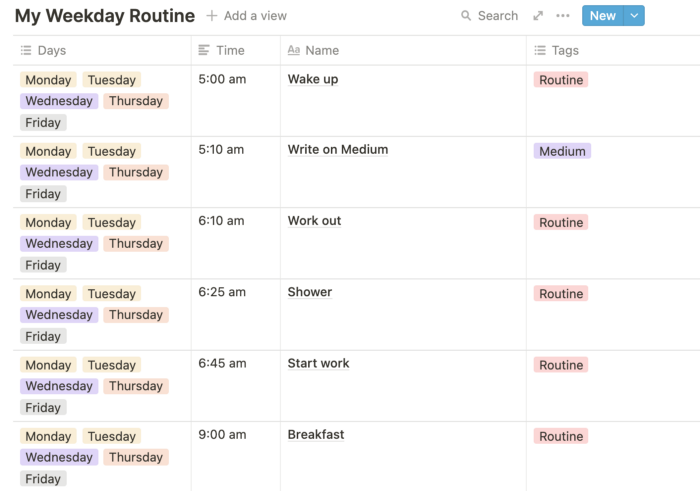
Task: Click the blue New button
Action: tap(603, 16)
